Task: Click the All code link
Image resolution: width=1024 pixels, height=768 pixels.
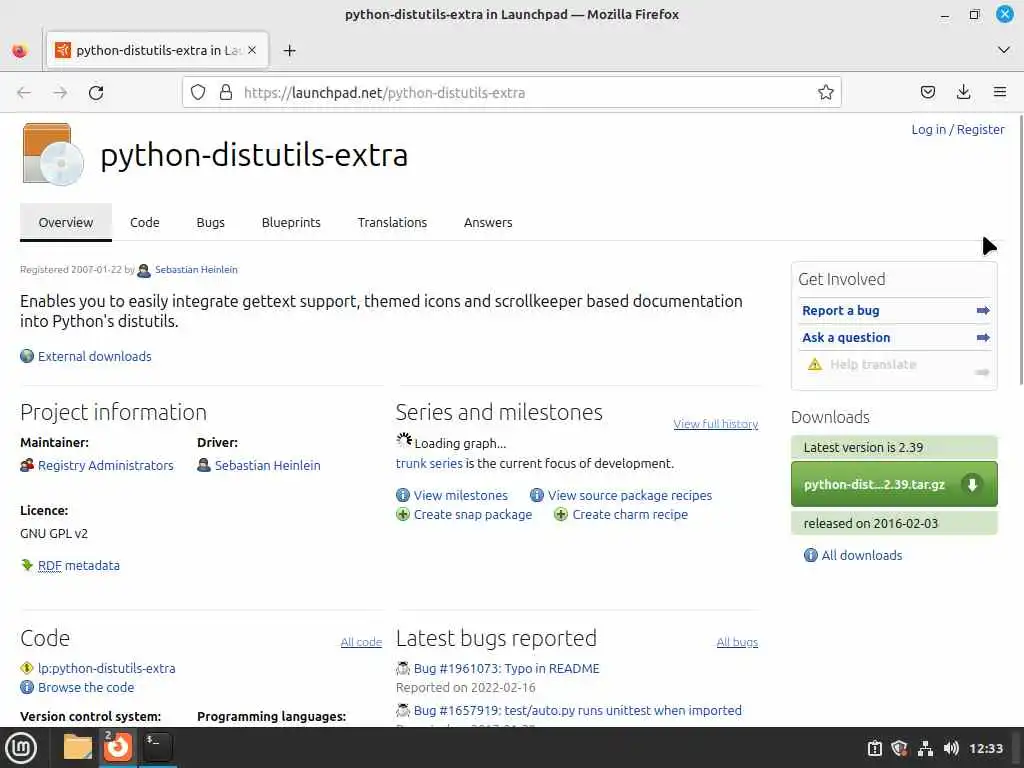Action: [361, 642]
